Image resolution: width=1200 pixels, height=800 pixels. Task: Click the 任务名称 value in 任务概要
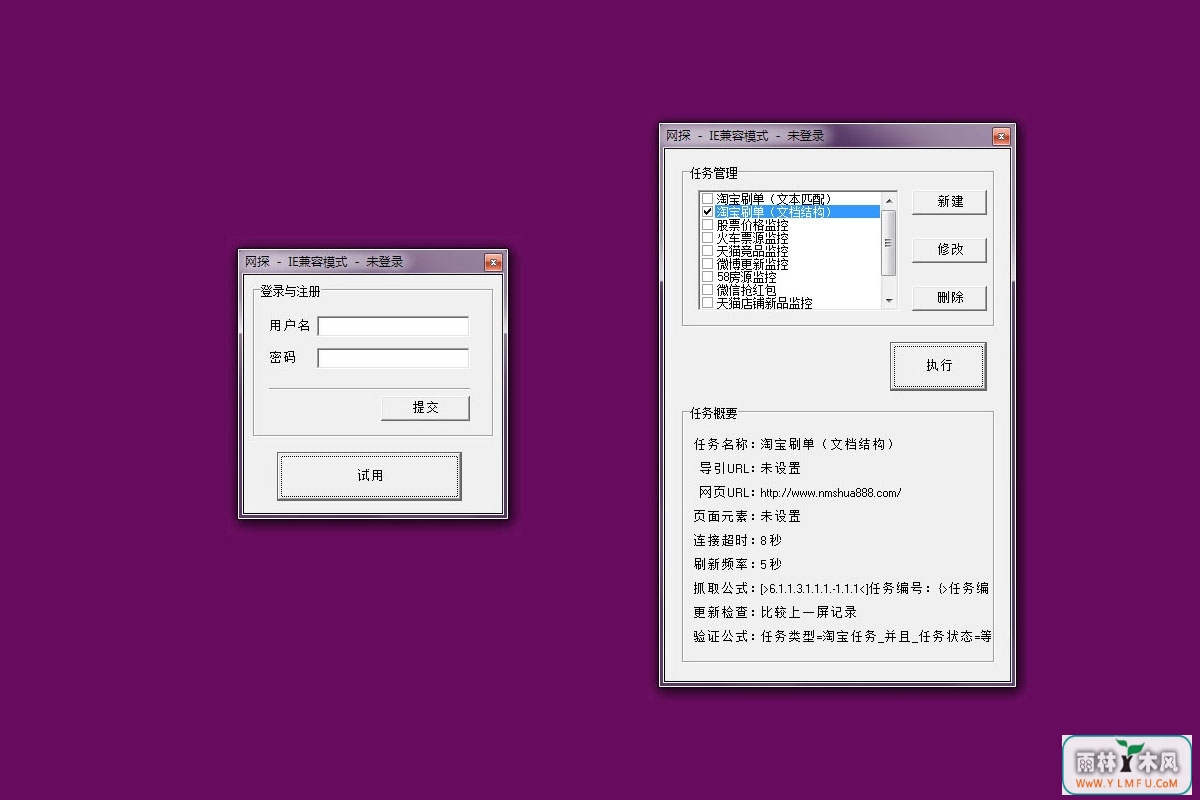click(x=827, y=444)
